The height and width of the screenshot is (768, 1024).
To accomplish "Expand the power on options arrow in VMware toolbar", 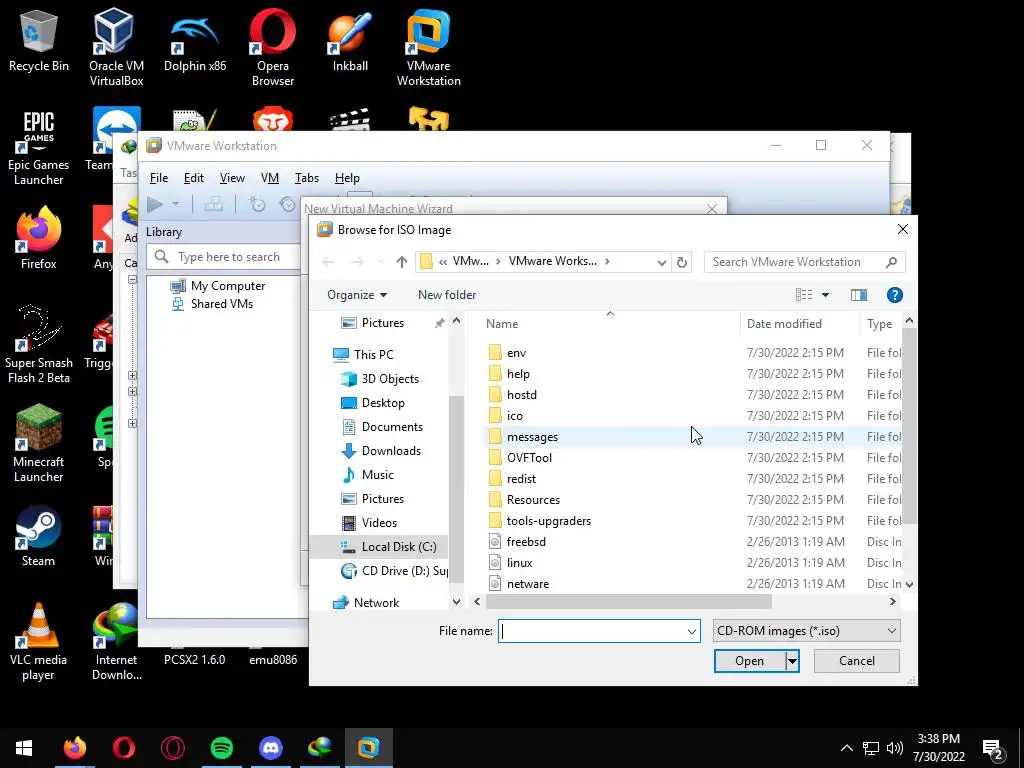I will click(176, 204).
